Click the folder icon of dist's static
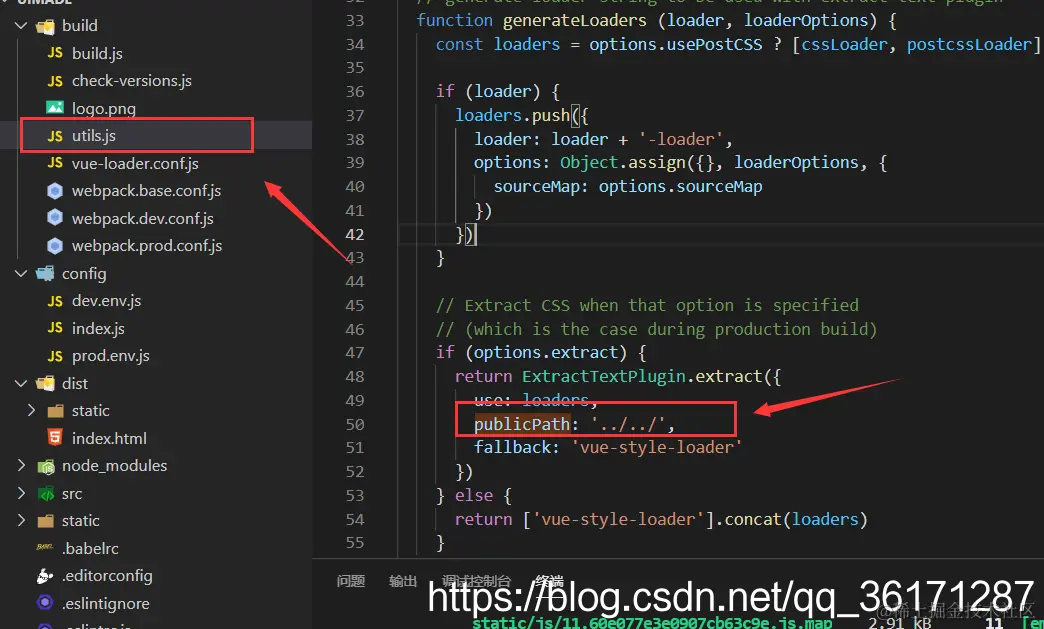This screenshot has width=1044, height=629. [55, 411]
